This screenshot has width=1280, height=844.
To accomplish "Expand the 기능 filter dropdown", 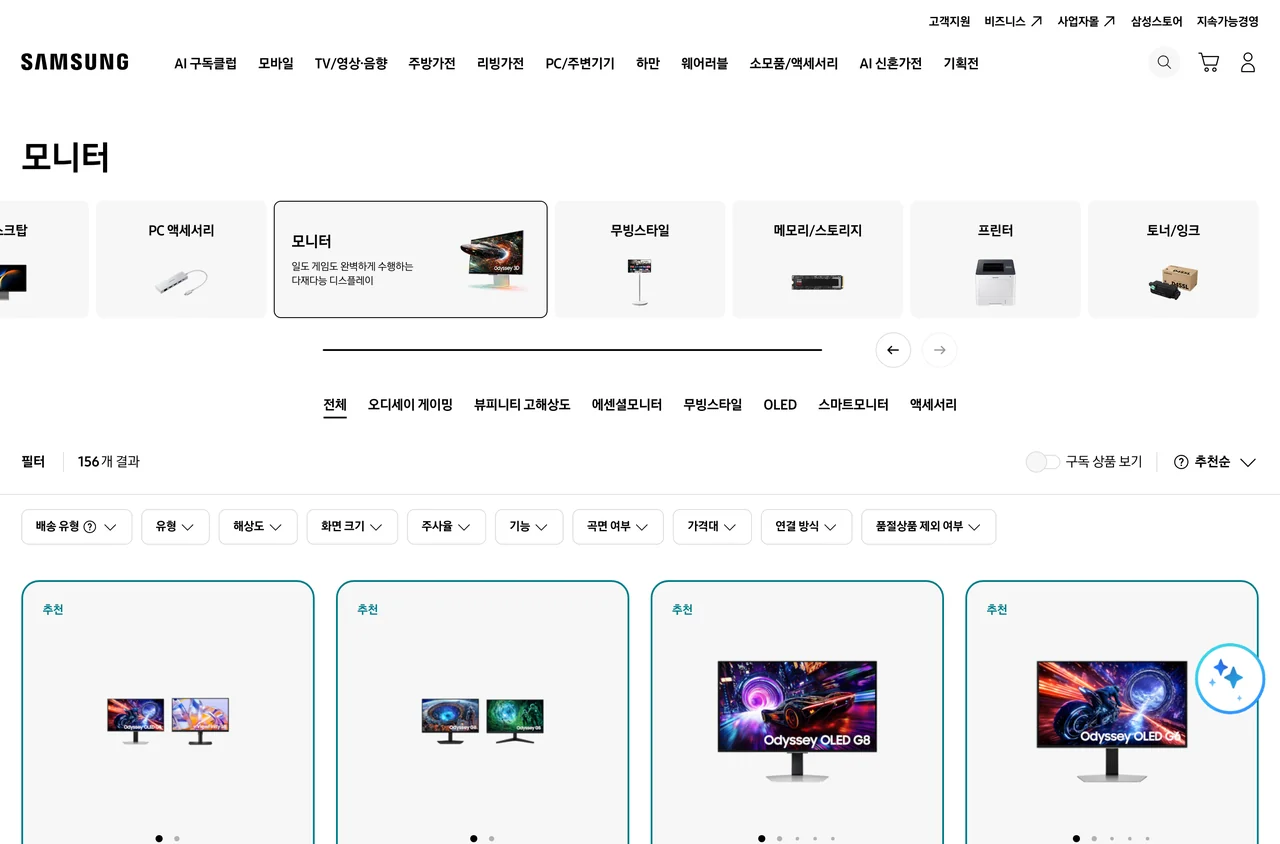I will click(529, 527).
